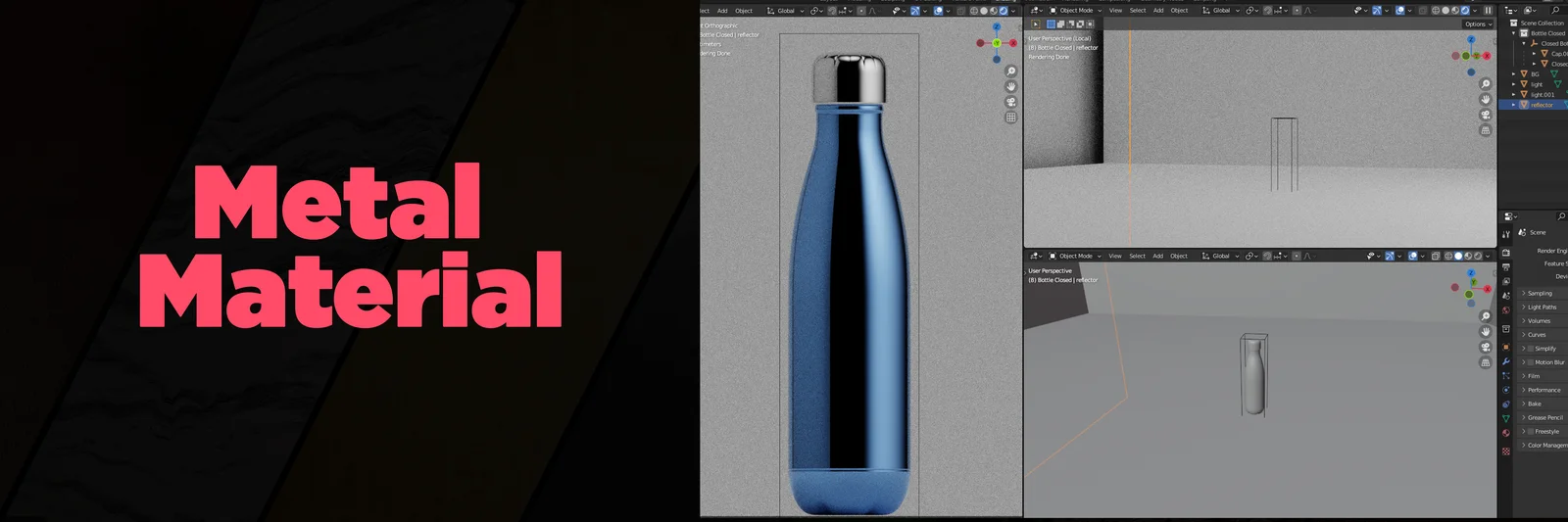
Task: Enable wireframe shading in rendered bottle viewport
Action: [974, 11]
